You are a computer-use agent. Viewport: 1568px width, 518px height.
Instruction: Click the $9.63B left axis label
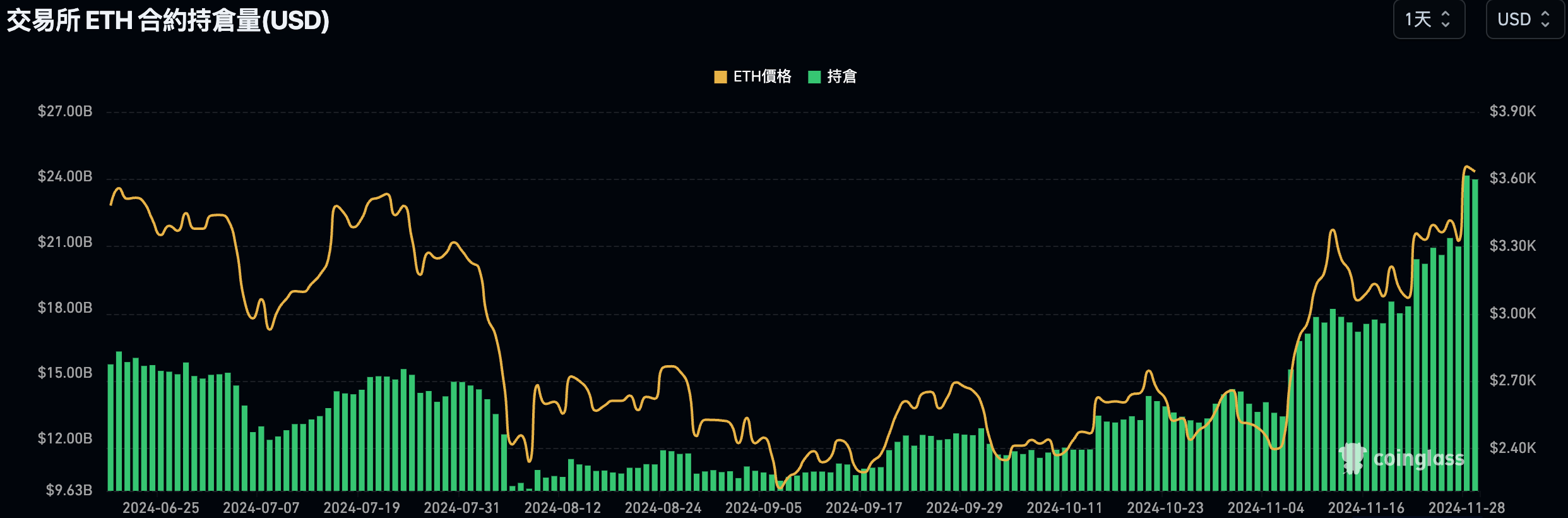pos(69,490)
